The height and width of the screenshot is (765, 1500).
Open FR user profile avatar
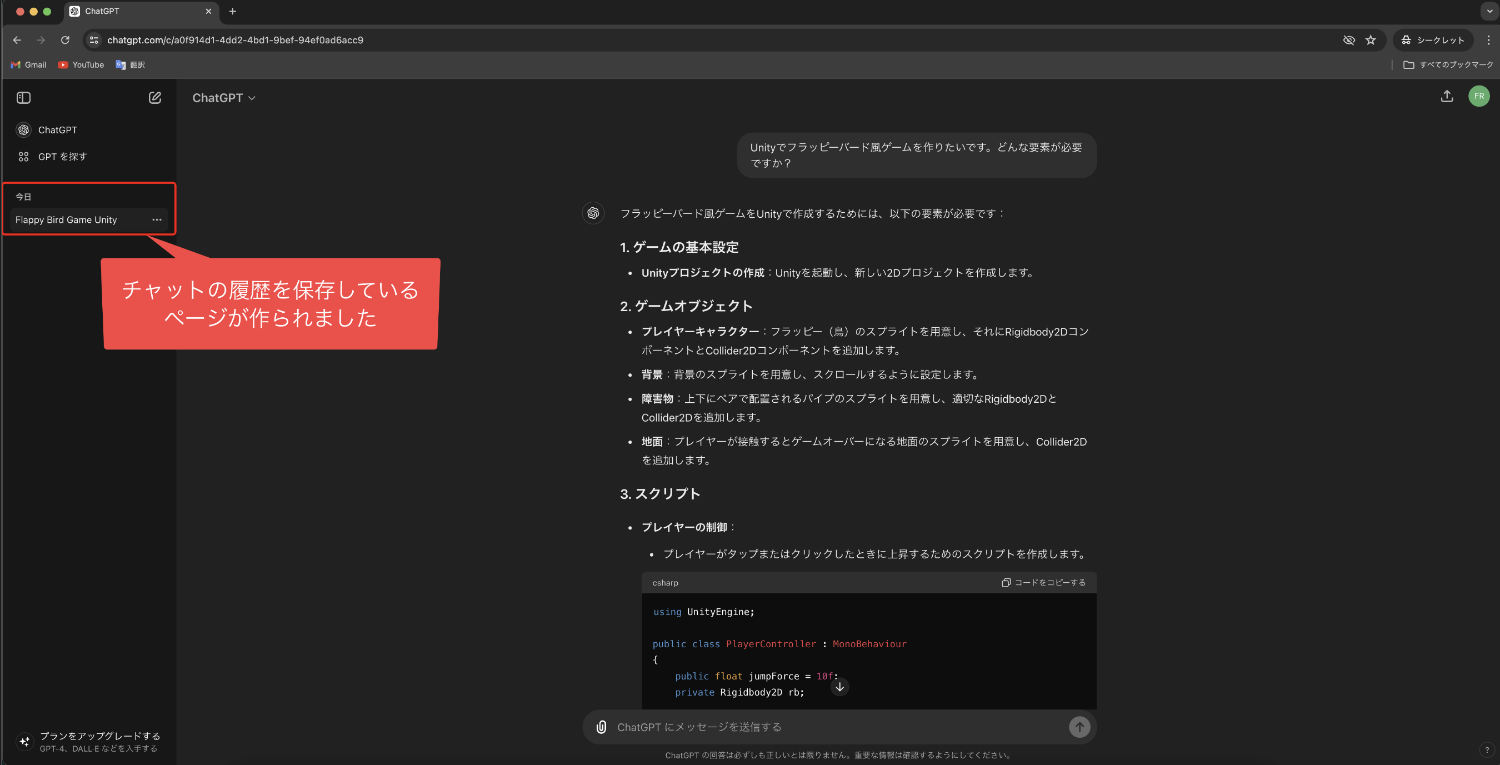pyautogui.click(x=1479, y=96)
